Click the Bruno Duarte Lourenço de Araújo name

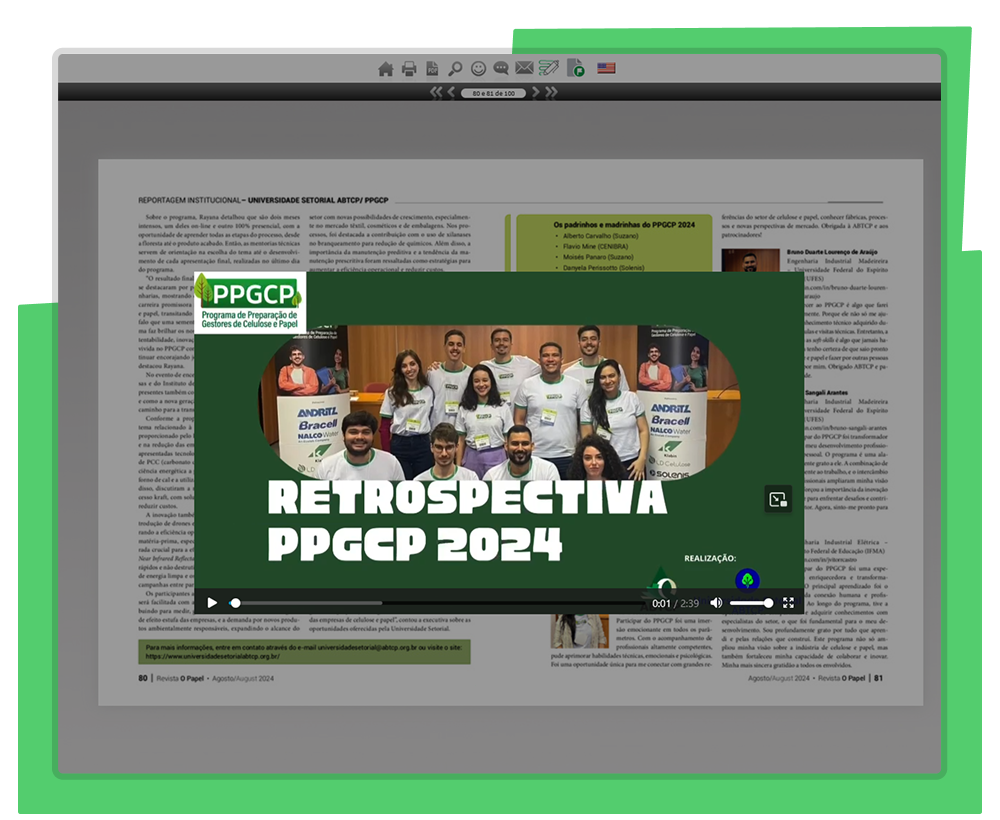pyautogui.click(x=832, y=252)
